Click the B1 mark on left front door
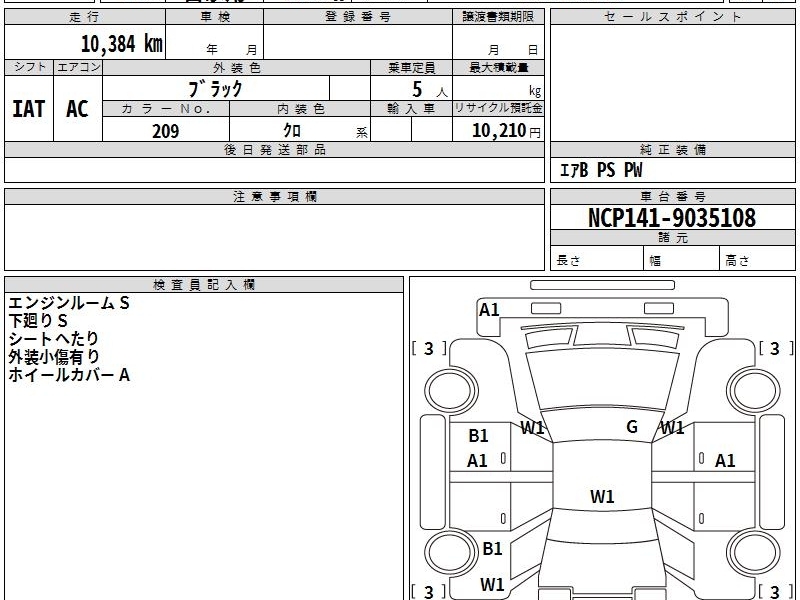800x600 pixels. coord(478,436)
